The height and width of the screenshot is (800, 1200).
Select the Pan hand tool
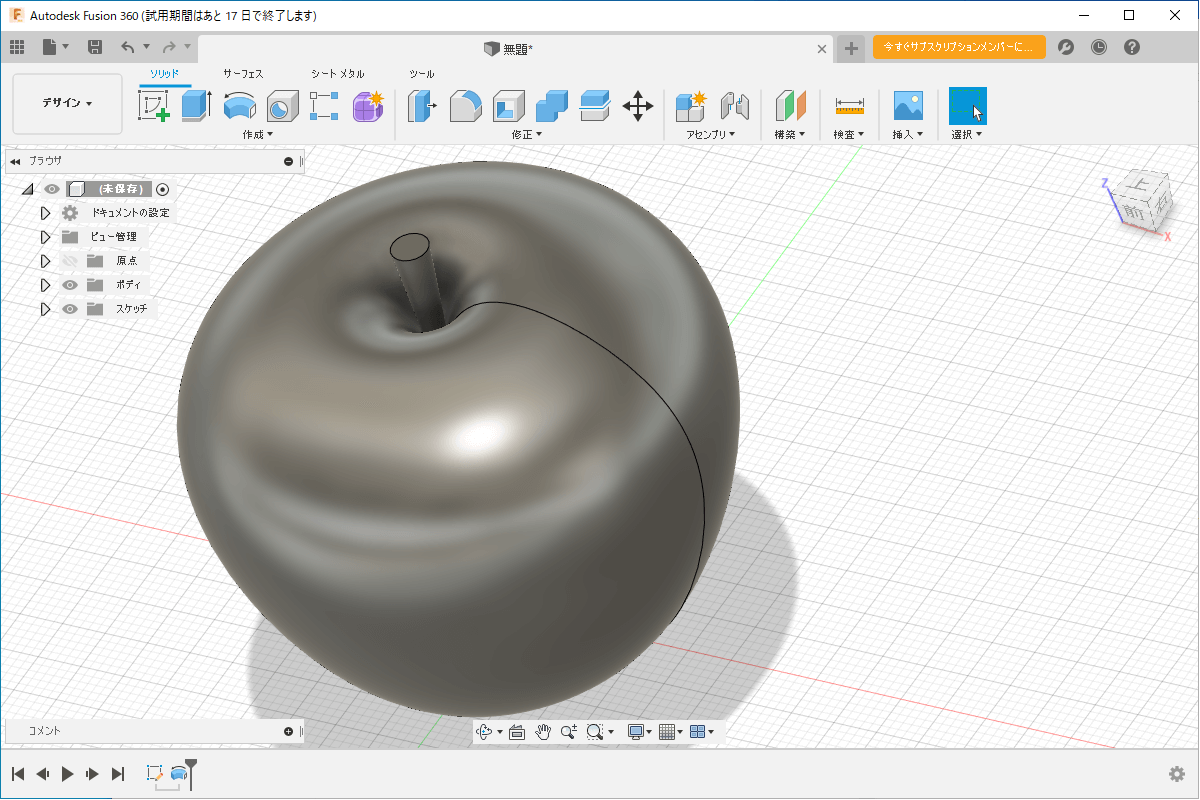(543, 732)
